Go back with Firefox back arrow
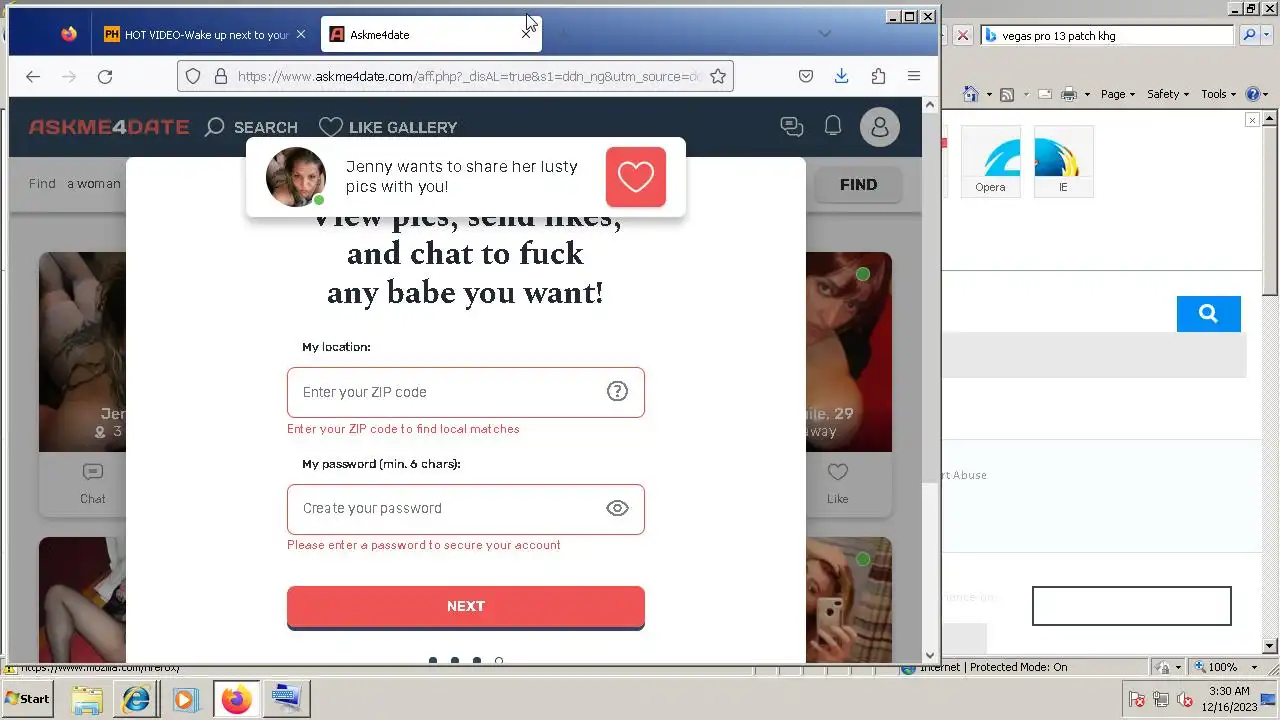Screen dimensions: 1280x720 point(33,76)
